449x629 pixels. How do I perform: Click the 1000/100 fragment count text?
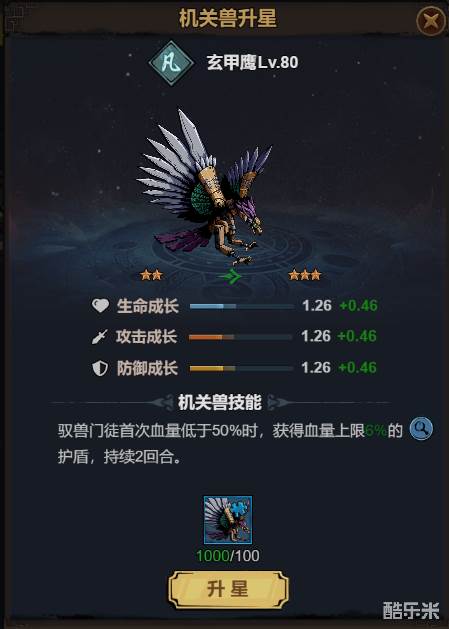pyautogui.click(x=228, y=556)
